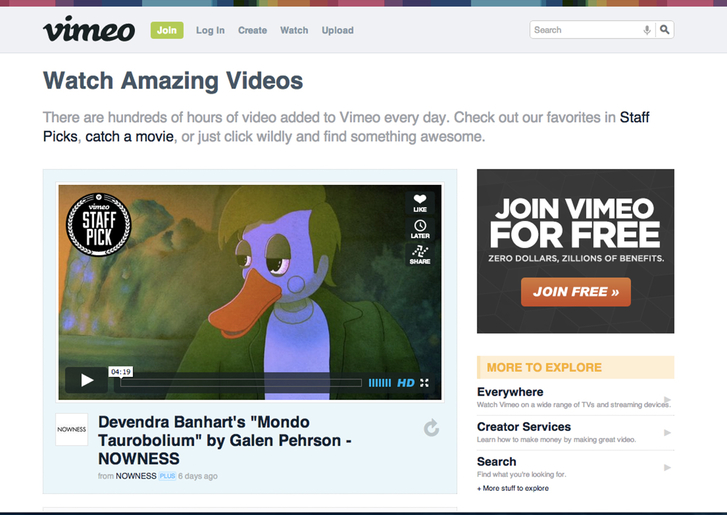727x515 pixels.
Task: Like the video with heart icon
Action: 420,202
